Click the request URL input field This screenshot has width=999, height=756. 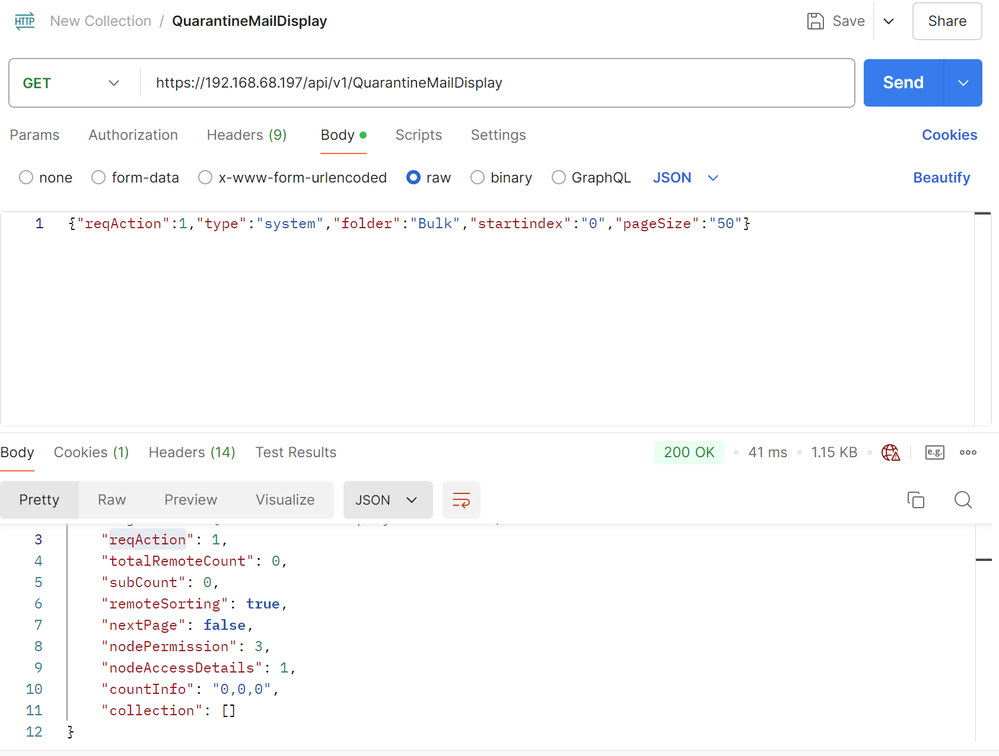tap(500, 83)
